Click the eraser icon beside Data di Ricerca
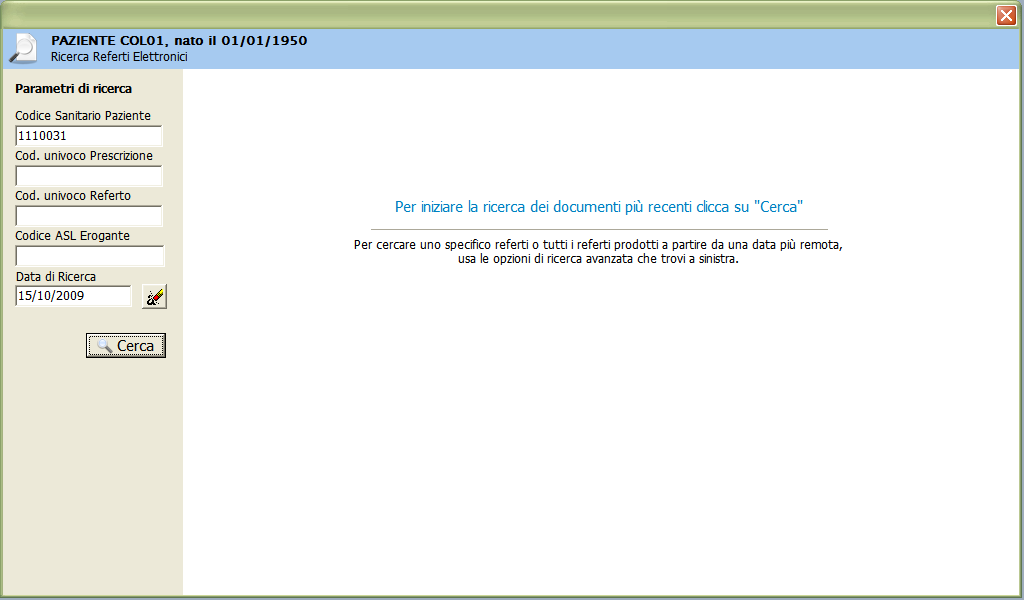Screen dimensions: 1024x600 pyautogui.click(x=154, y=296)
